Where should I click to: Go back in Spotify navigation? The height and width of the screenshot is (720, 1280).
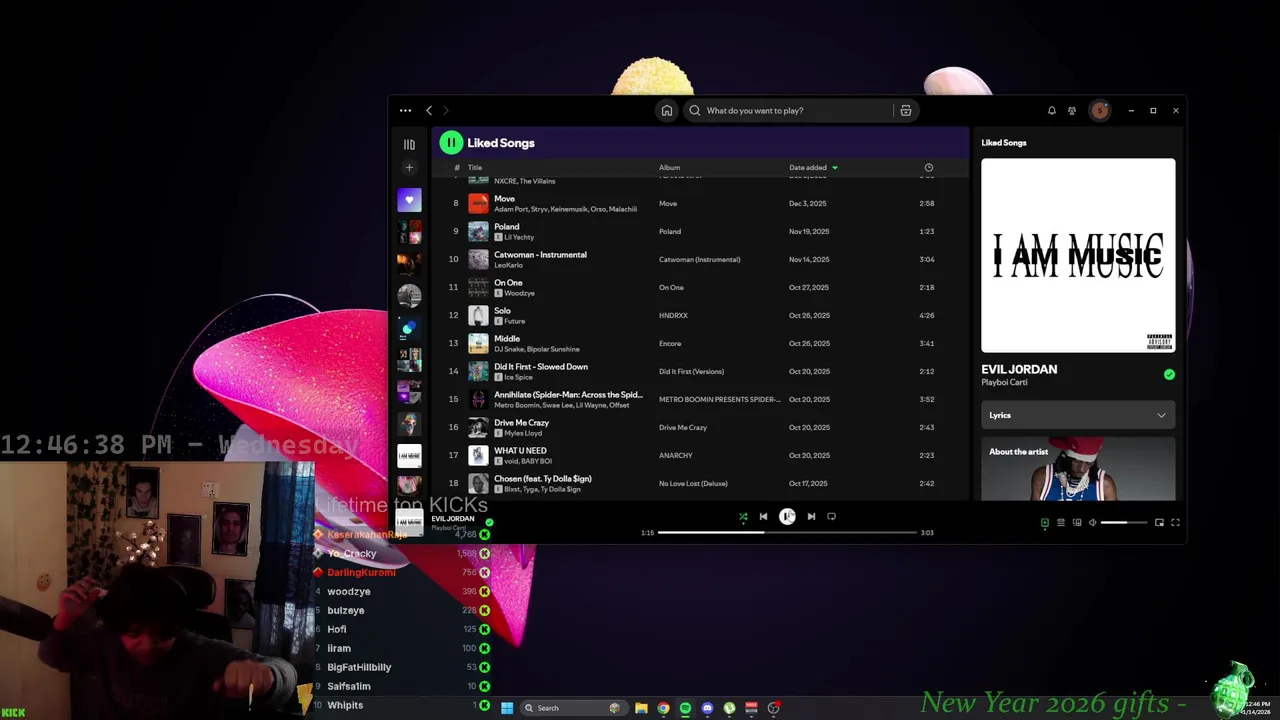pyautogui.click(x=429, y=111)
